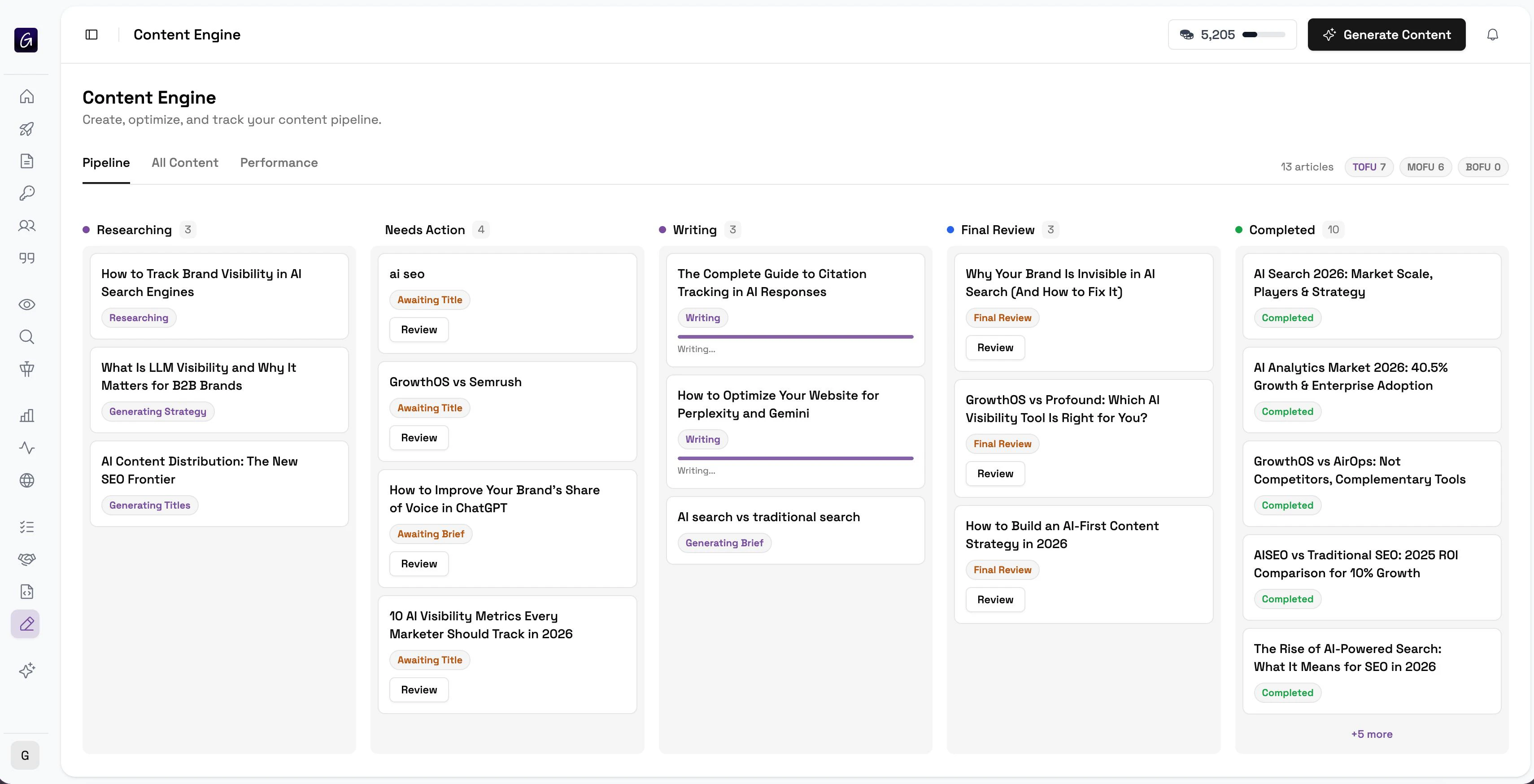Viewport: 1534px width, 784px height.
Task: Click Review on GrowthOS vs Semrush card
Action: click(x=418, y=438)
